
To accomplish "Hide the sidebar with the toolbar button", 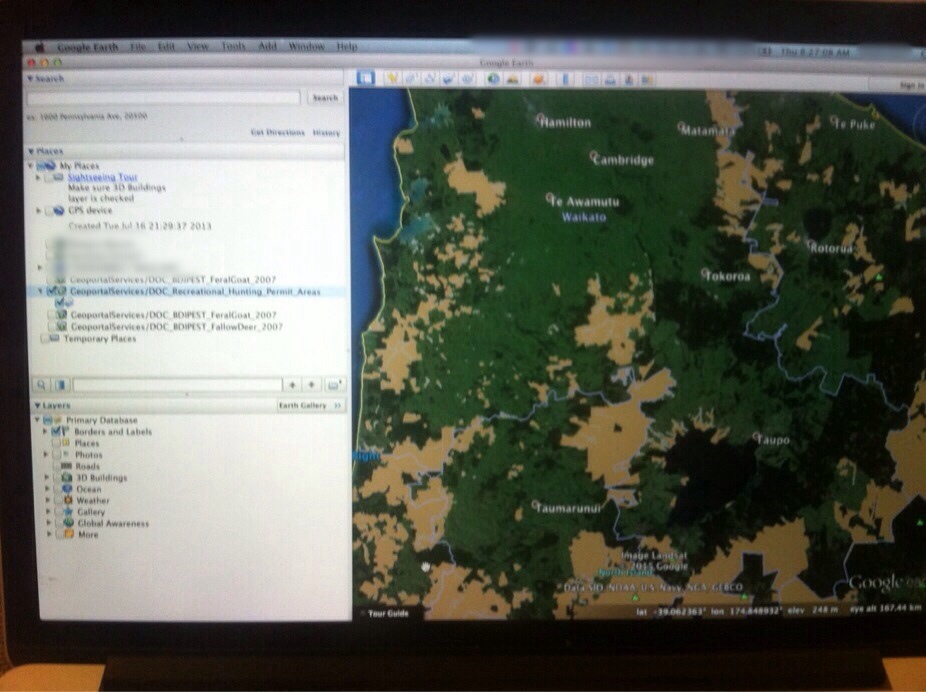I will [366, 78].
